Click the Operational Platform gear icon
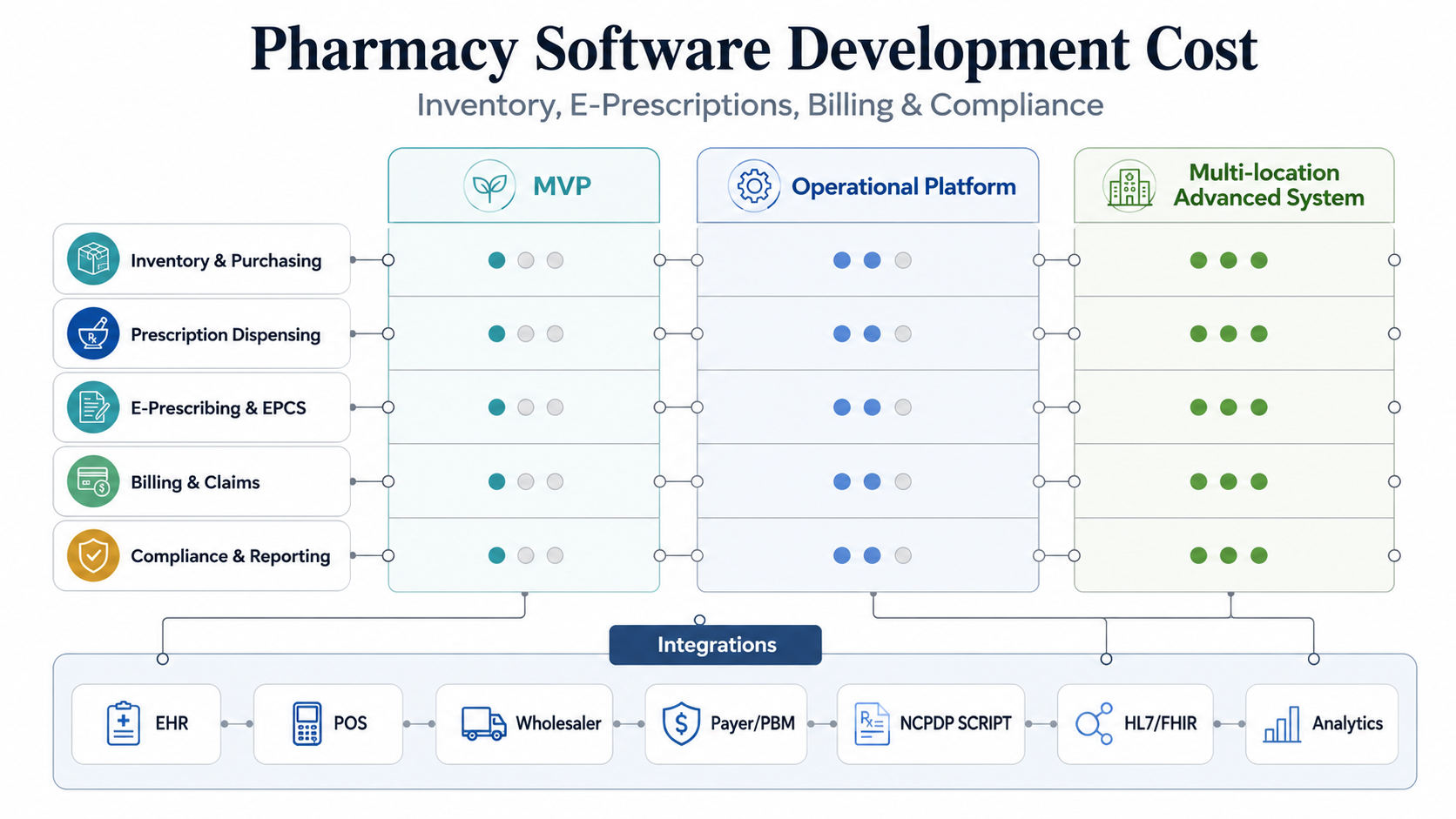 click(754, 186)
